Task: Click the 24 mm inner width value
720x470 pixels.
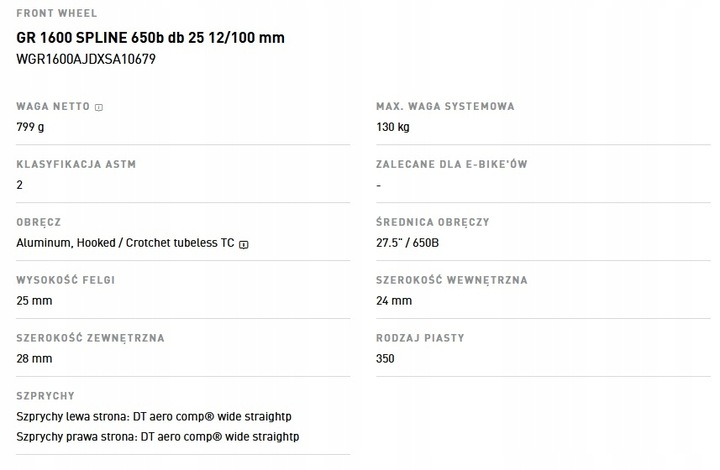Action: click(x=394, y=301)
